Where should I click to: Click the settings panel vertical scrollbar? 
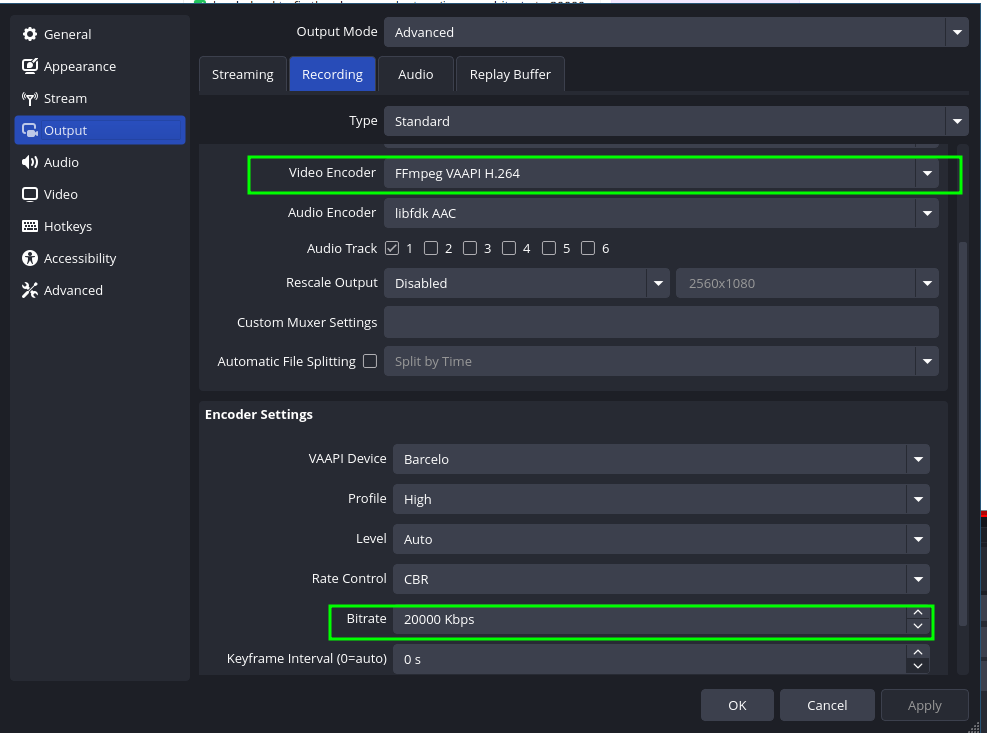coord(962,435)
